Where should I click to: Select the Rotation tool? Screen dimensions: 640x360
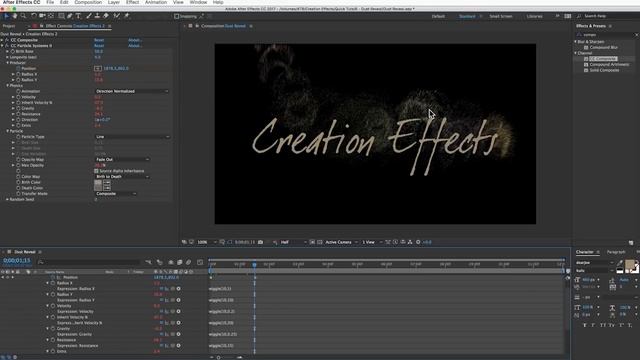(x=34, y=16)
